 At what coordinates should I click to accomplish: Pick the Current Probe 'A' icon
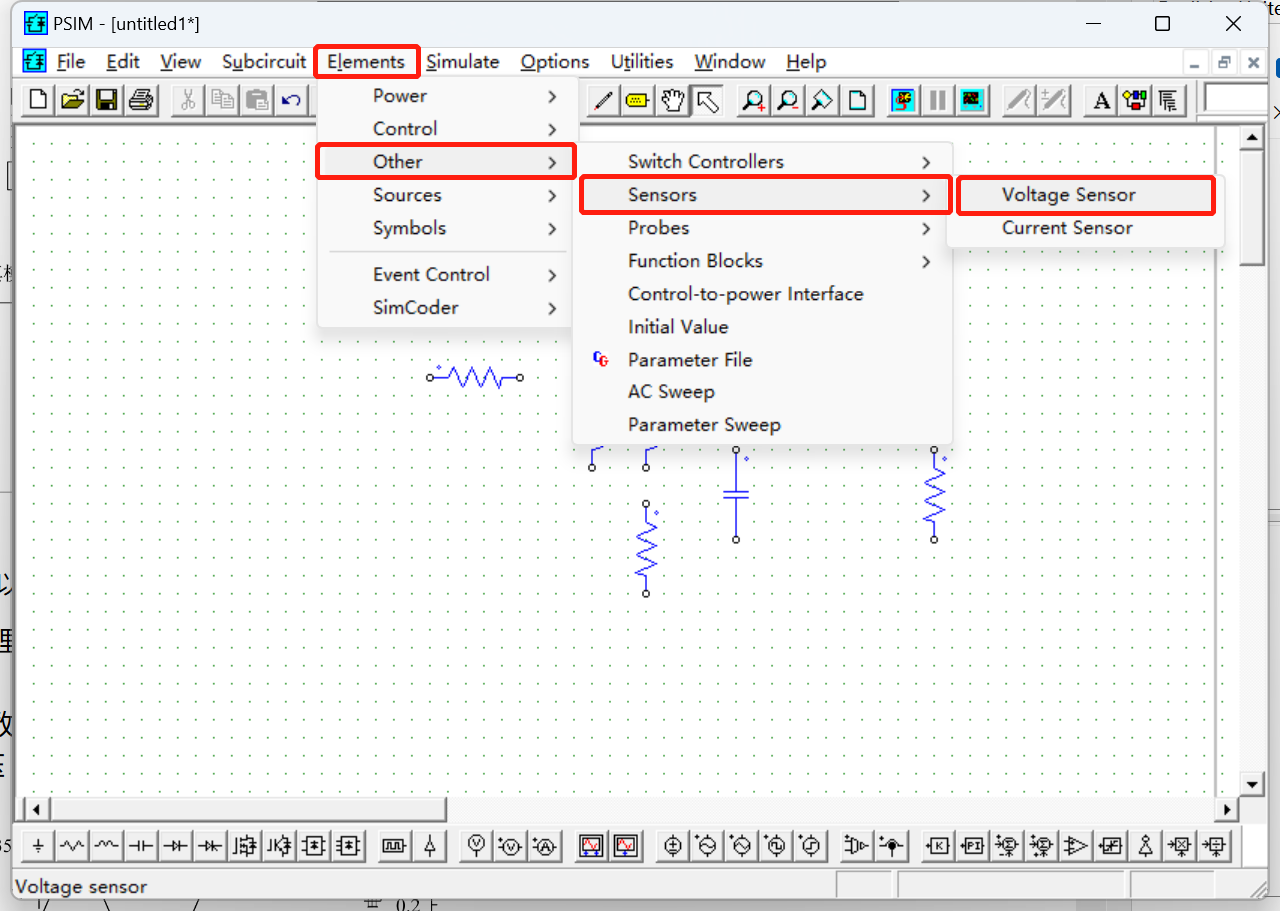coord(545,846)
